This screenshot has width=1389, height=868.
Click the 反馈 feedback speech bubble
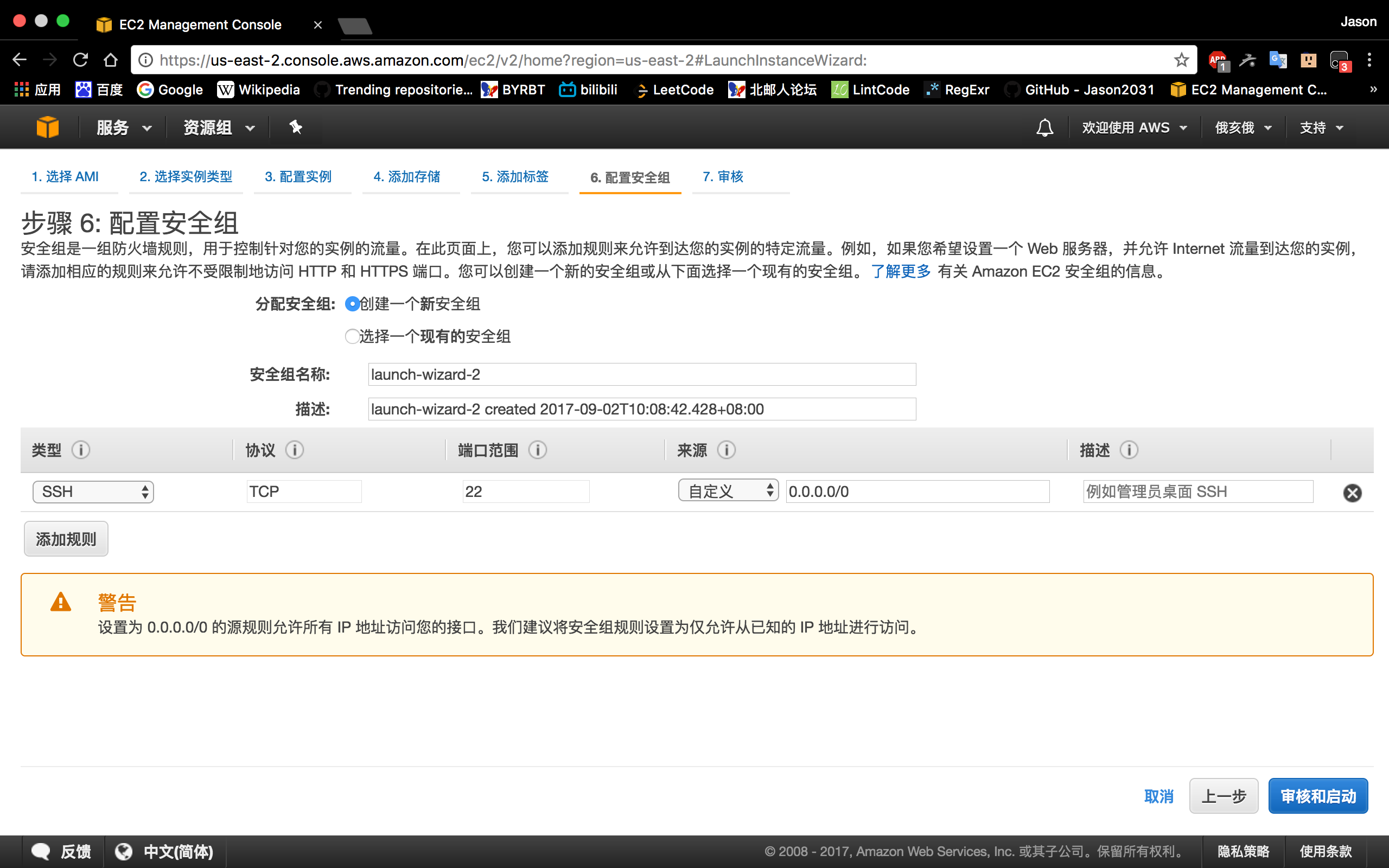click(x=61, y=851)
